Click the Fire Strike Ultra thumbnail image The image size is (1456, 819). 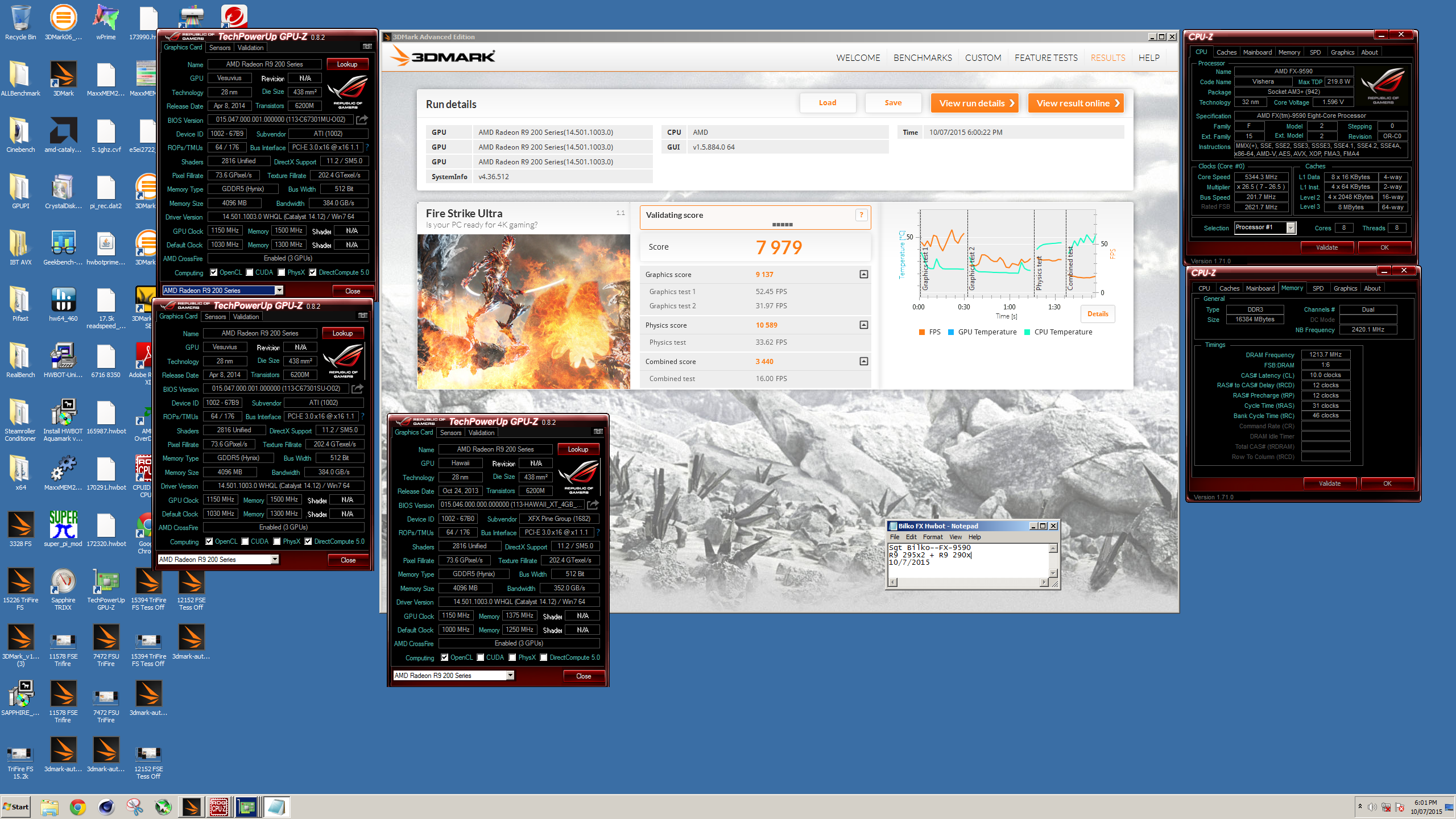tap(524, 312)
